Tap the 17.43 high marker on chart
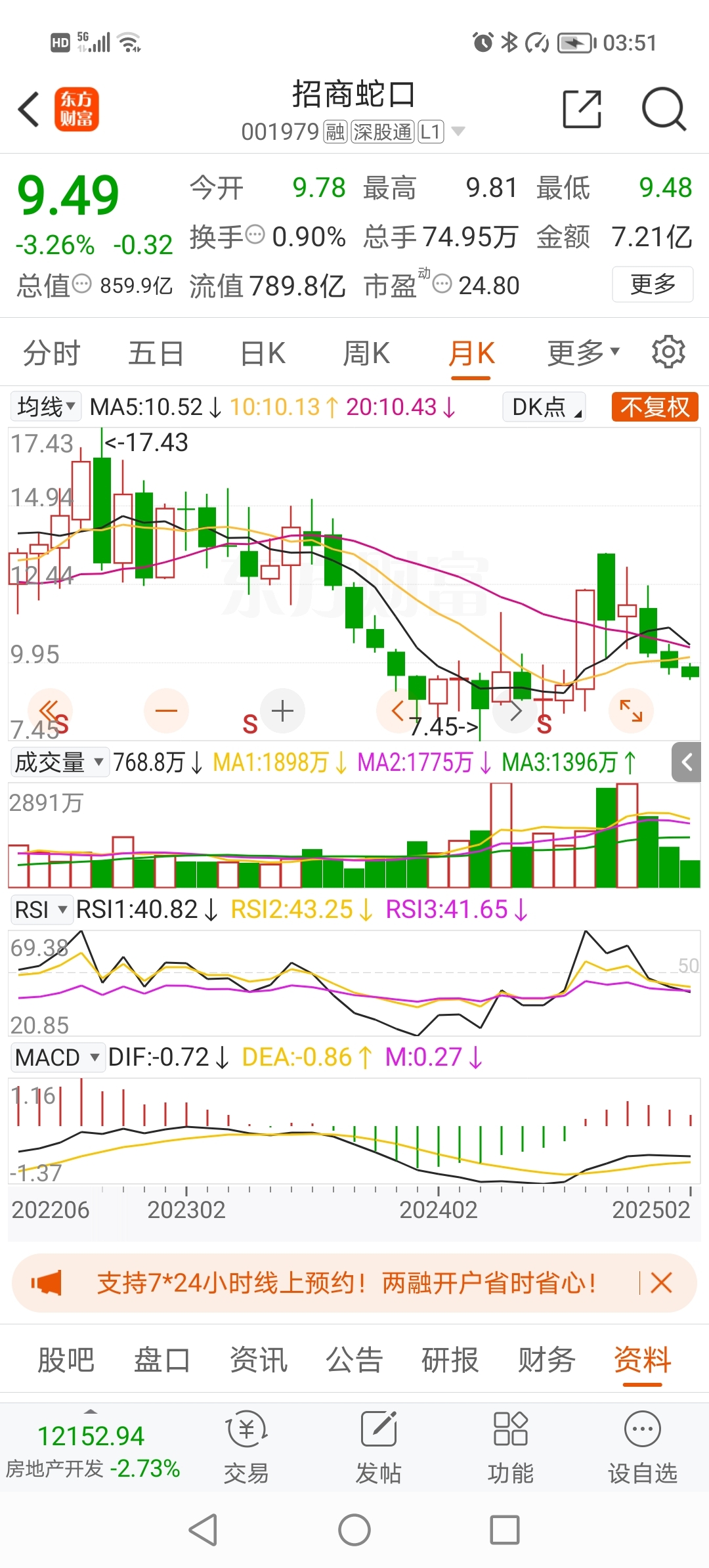The image size is (709, 1568). tap(146, 443)
